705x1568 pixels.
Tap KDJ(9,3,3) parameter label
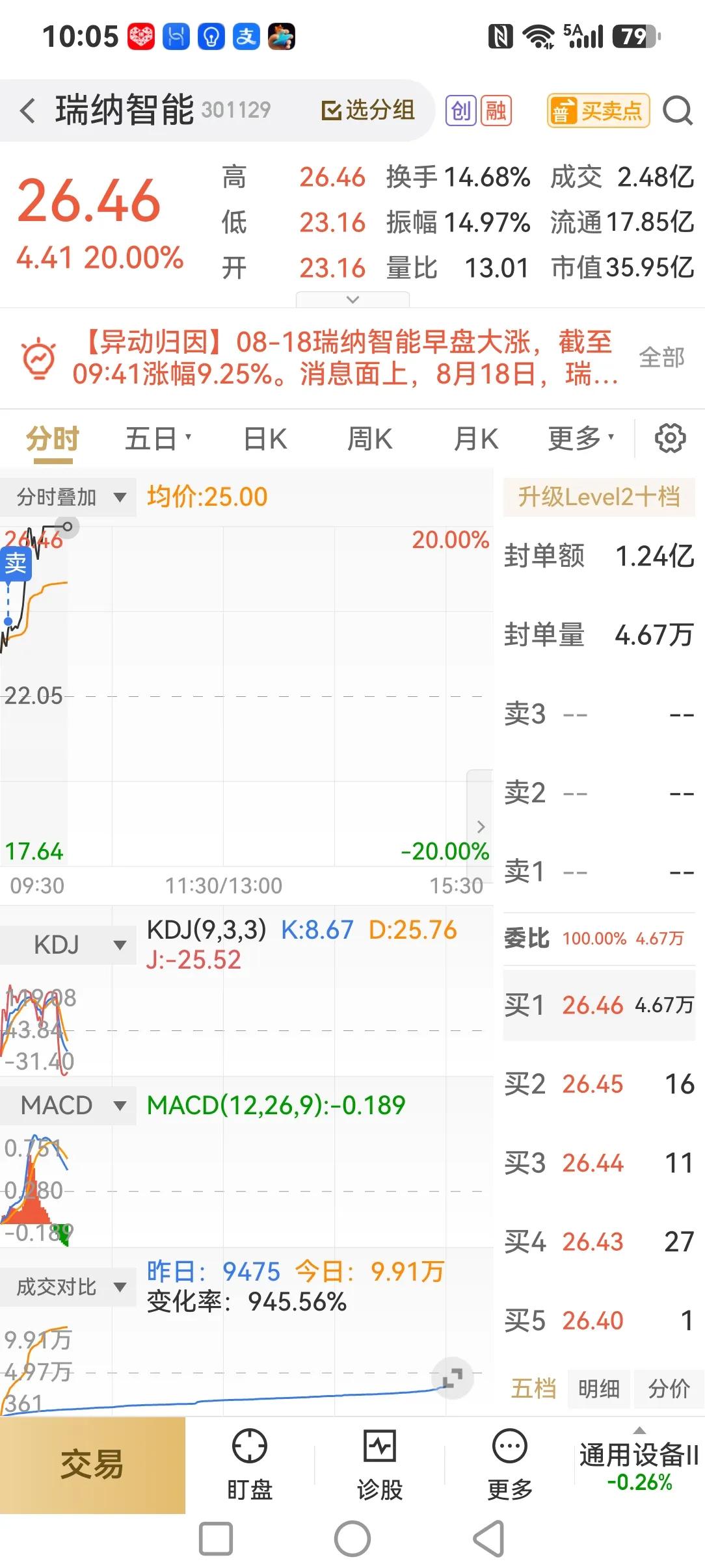tap(207, 930)
